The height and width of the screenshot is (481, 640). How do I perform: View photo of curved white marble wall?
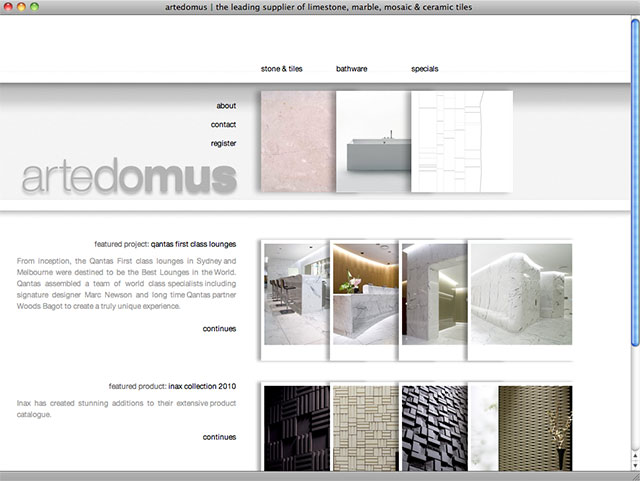click(x=522, y=294)
